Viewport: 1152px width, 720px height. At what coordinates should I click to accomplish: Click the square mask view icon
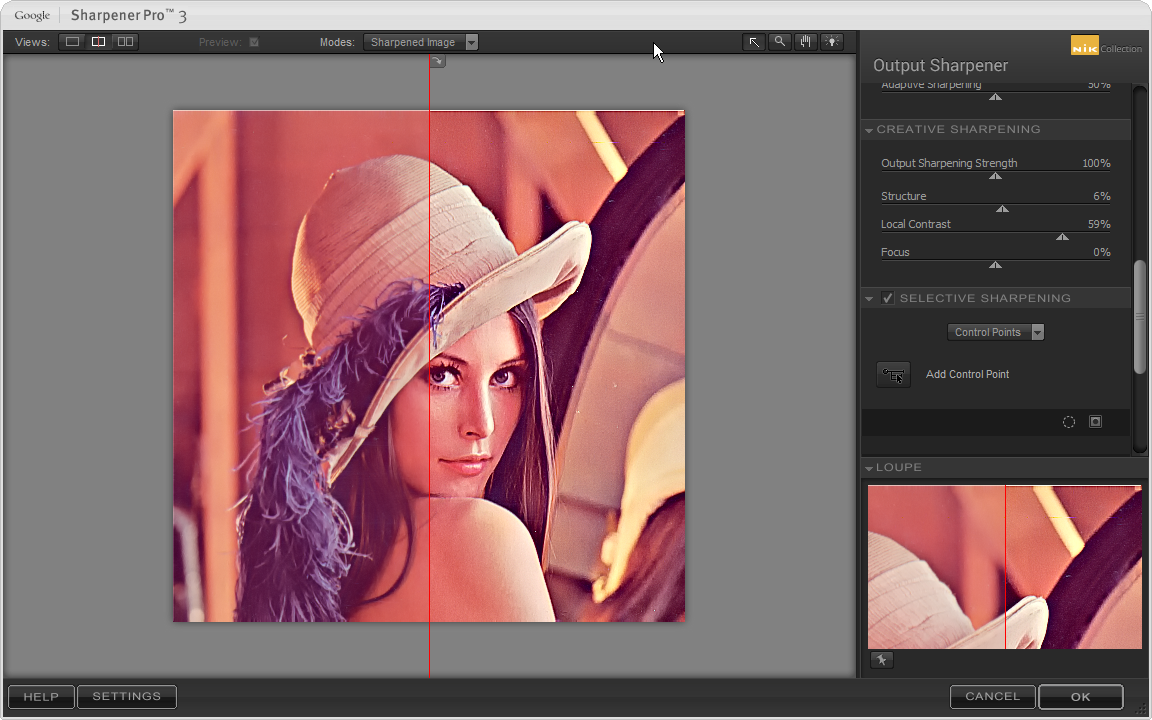[x=1095, y=422]
